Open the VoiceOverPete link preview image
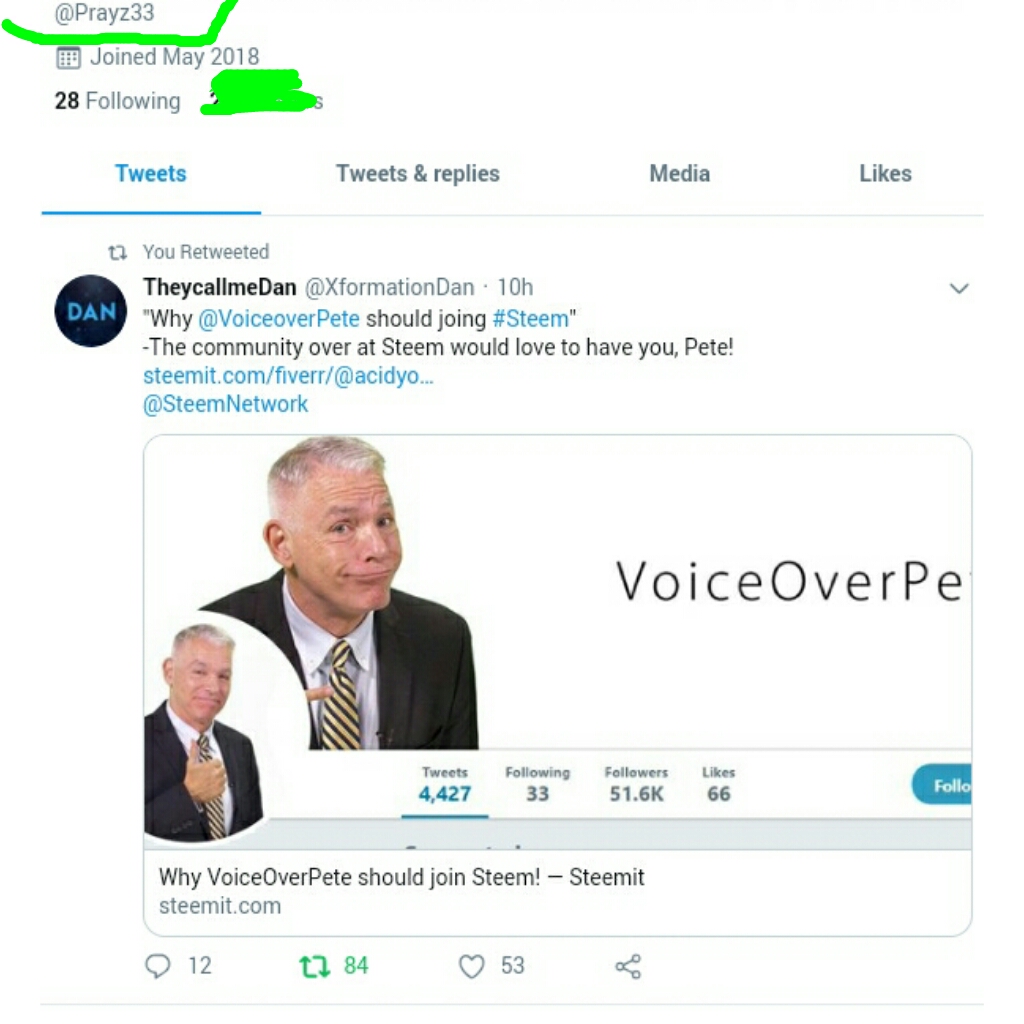This screenshot has width=1024, height=1024. tap(558, 642)
